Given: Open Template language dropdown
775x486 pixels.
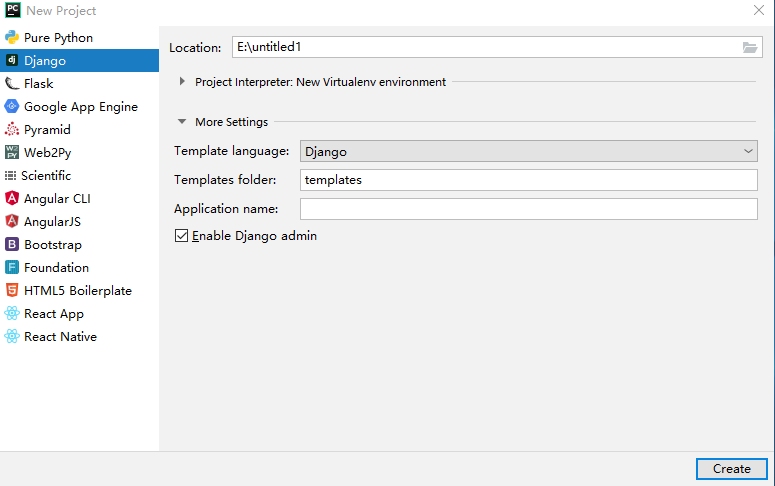Looking at the screenshot, I should click(528, 151).
